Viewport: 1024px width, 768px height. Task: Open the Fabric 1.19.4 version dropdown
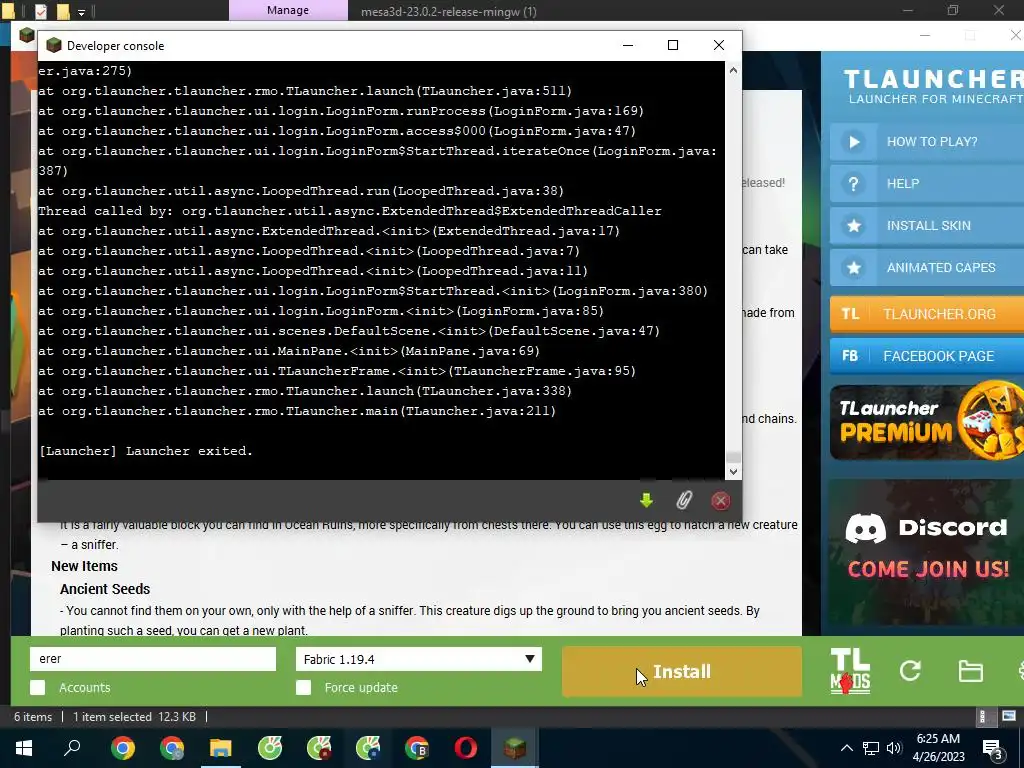point(419,659)
